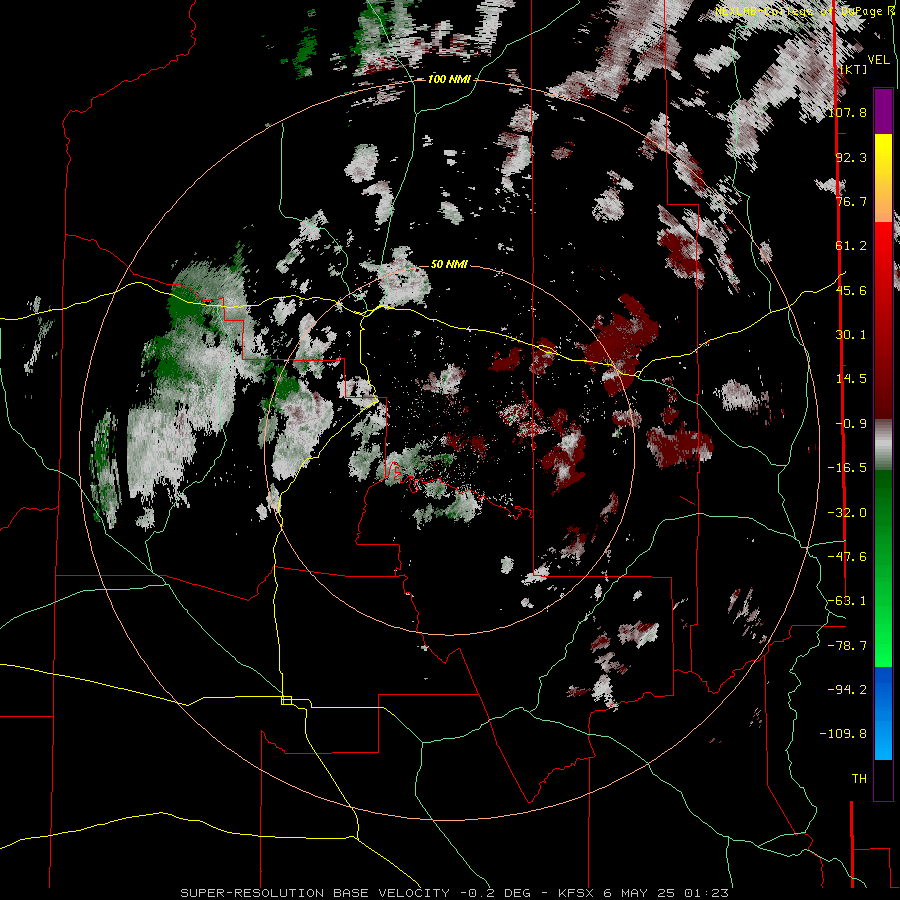Click the 107.8 value on velocity scale
Screen dimensions: 900x900
coord(847,112)
